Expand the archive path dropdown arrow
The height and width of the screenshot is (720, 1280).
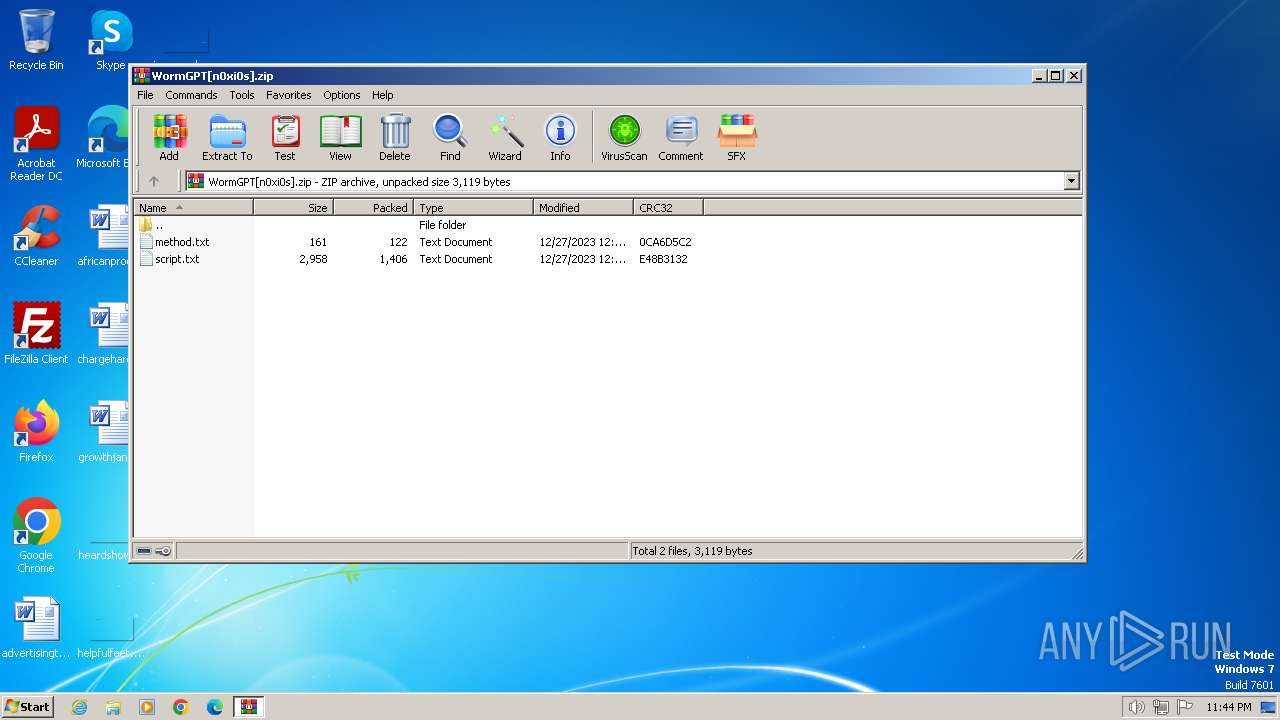click(1072, 182)
